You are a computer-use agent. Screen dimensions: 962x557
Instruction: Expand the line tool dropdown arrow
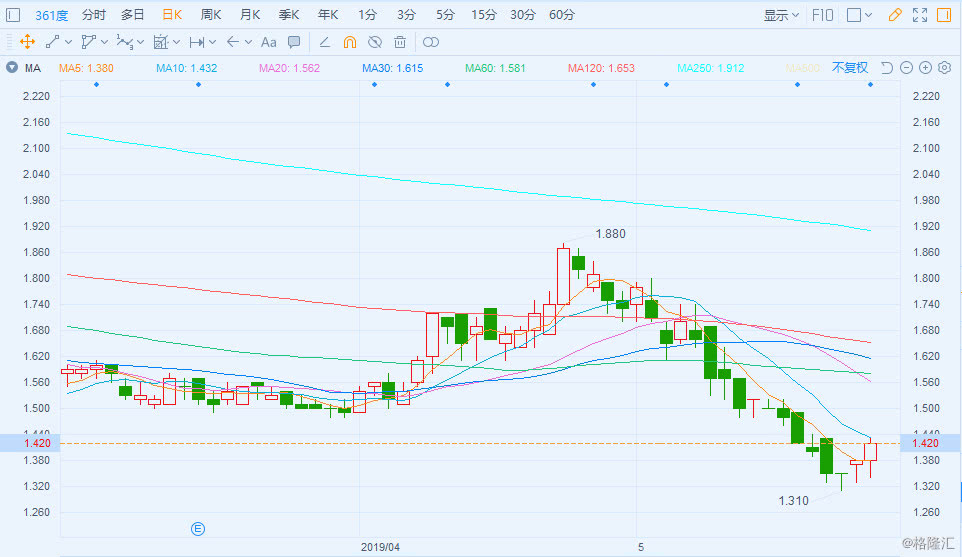68,42
